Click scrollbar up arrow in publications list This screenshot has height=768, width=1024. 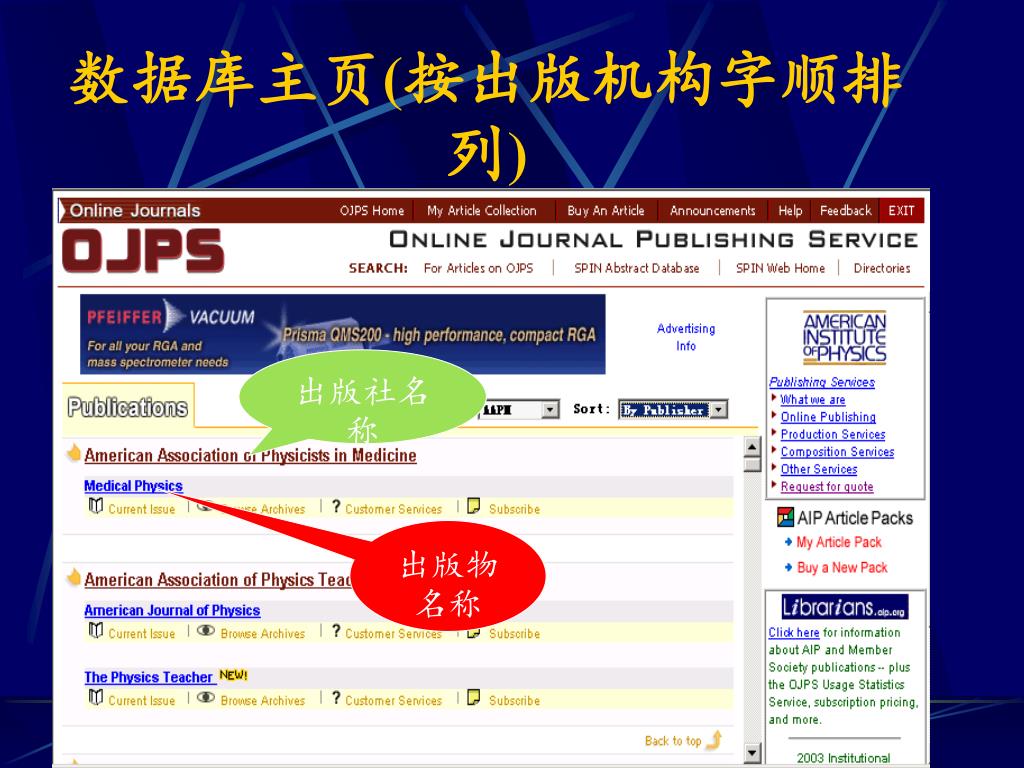[x=752, y=447]
